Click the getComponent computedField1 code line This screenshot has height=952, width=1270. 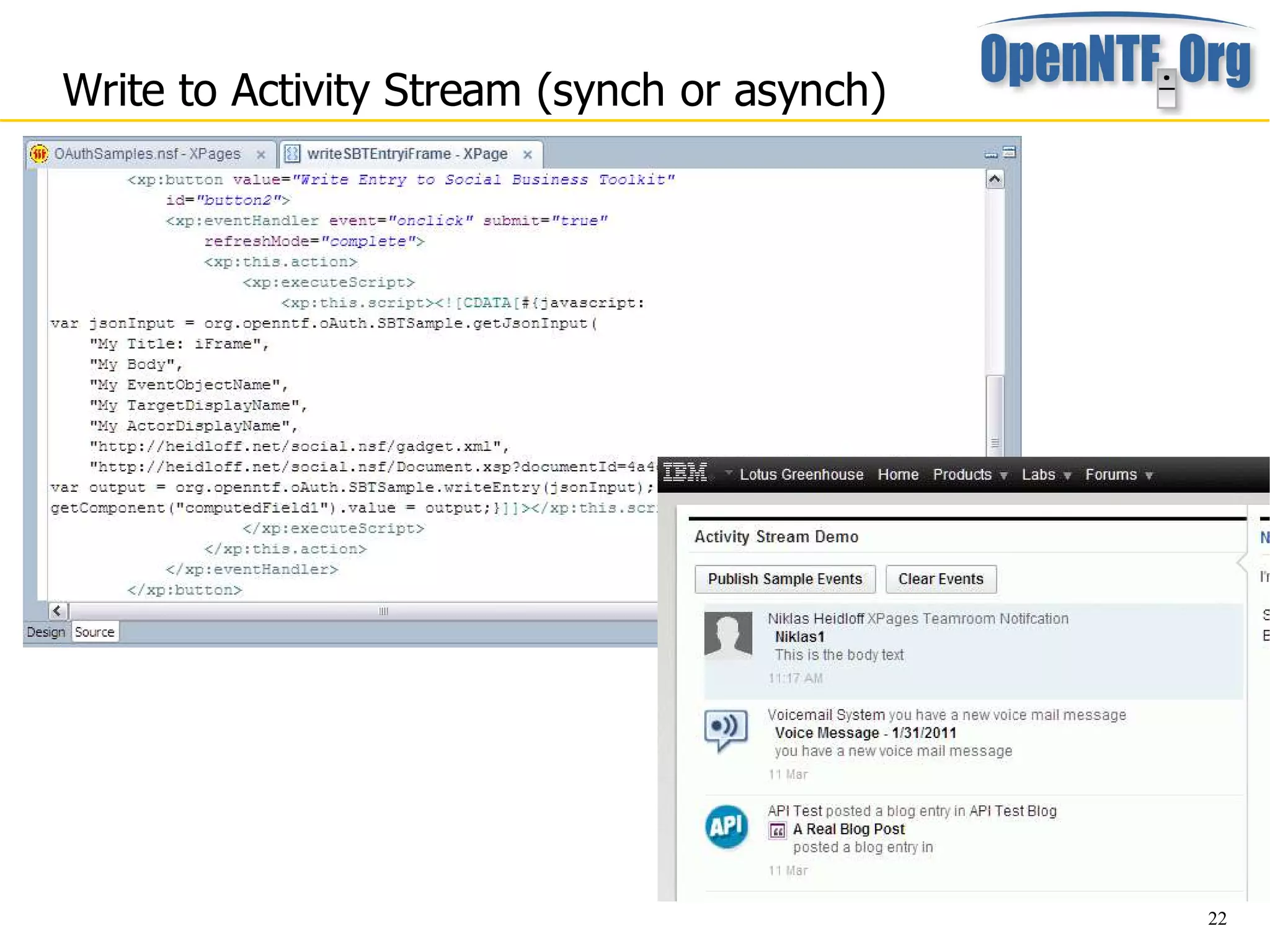[x=353, y=508]
